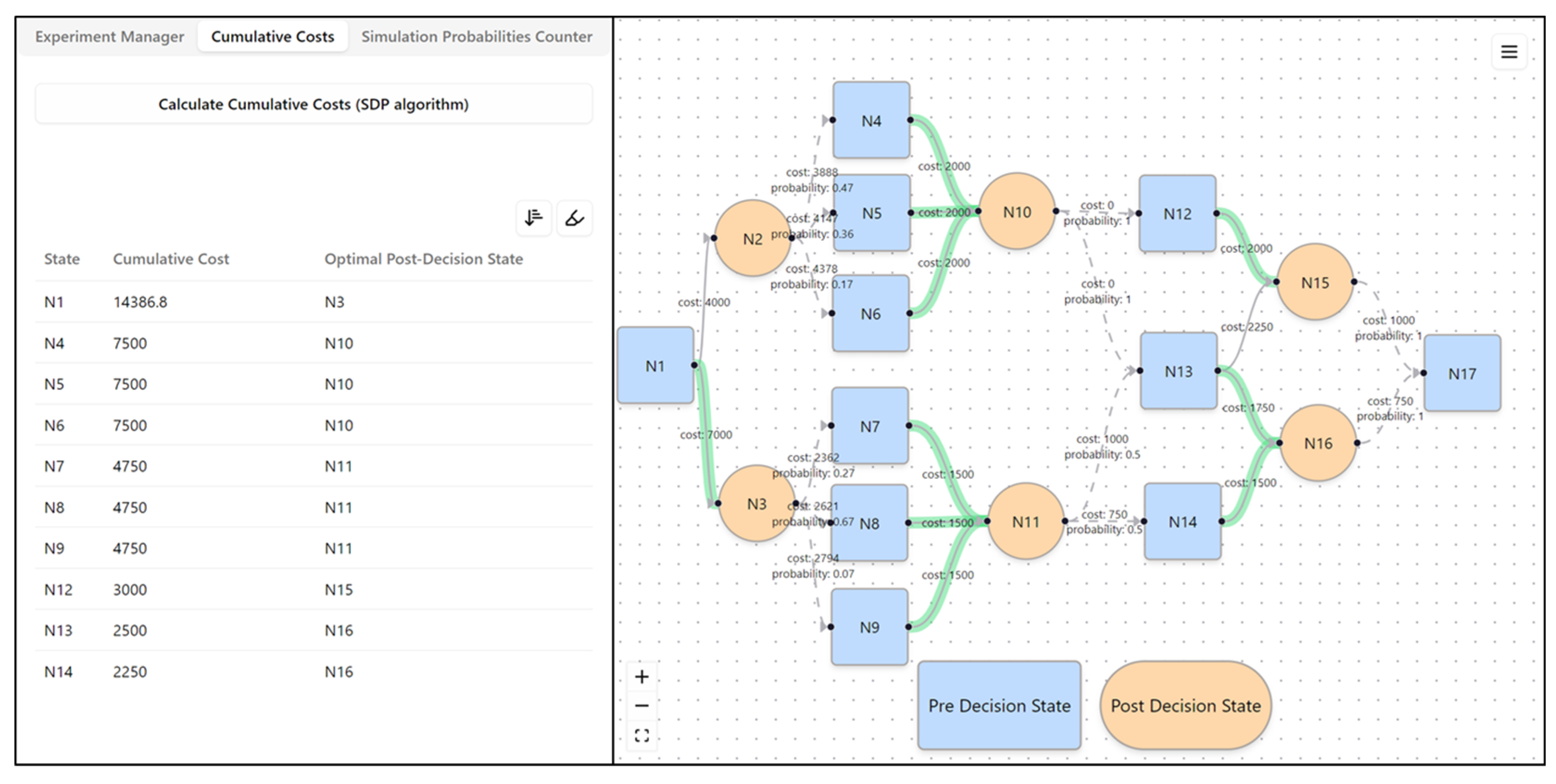
Task: Zoom in with the plus control
Action: (641, 677)
